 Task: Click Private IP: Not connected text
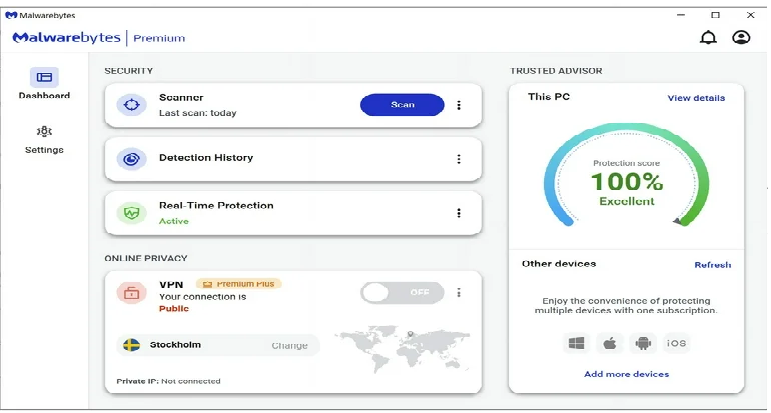coord(168,381)
